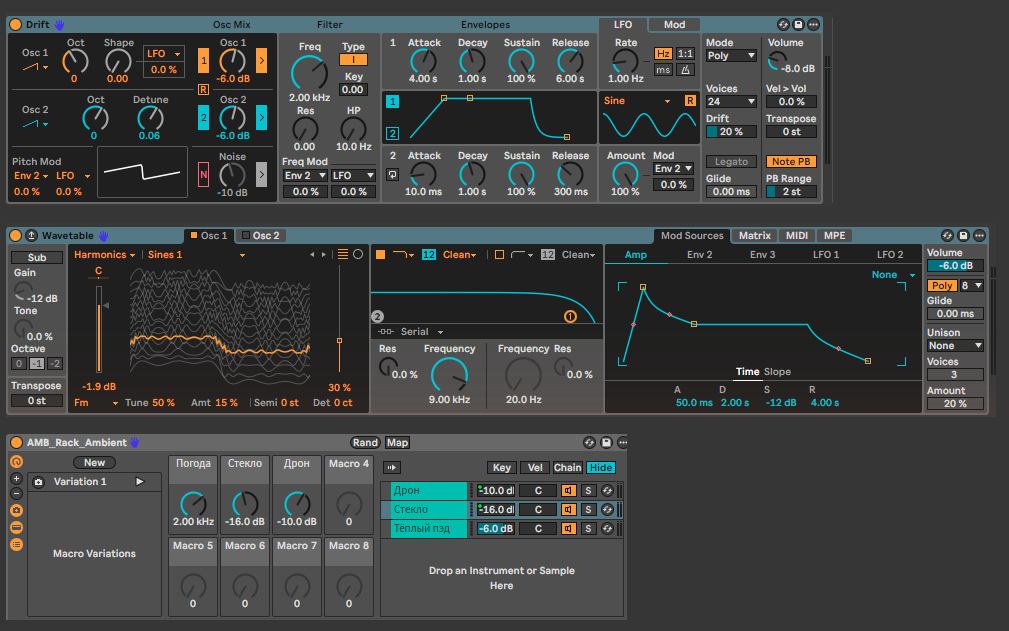Click the save snapshot camera icon for Variation 1
The image size is (1009, 631).
tap(39, 482)
